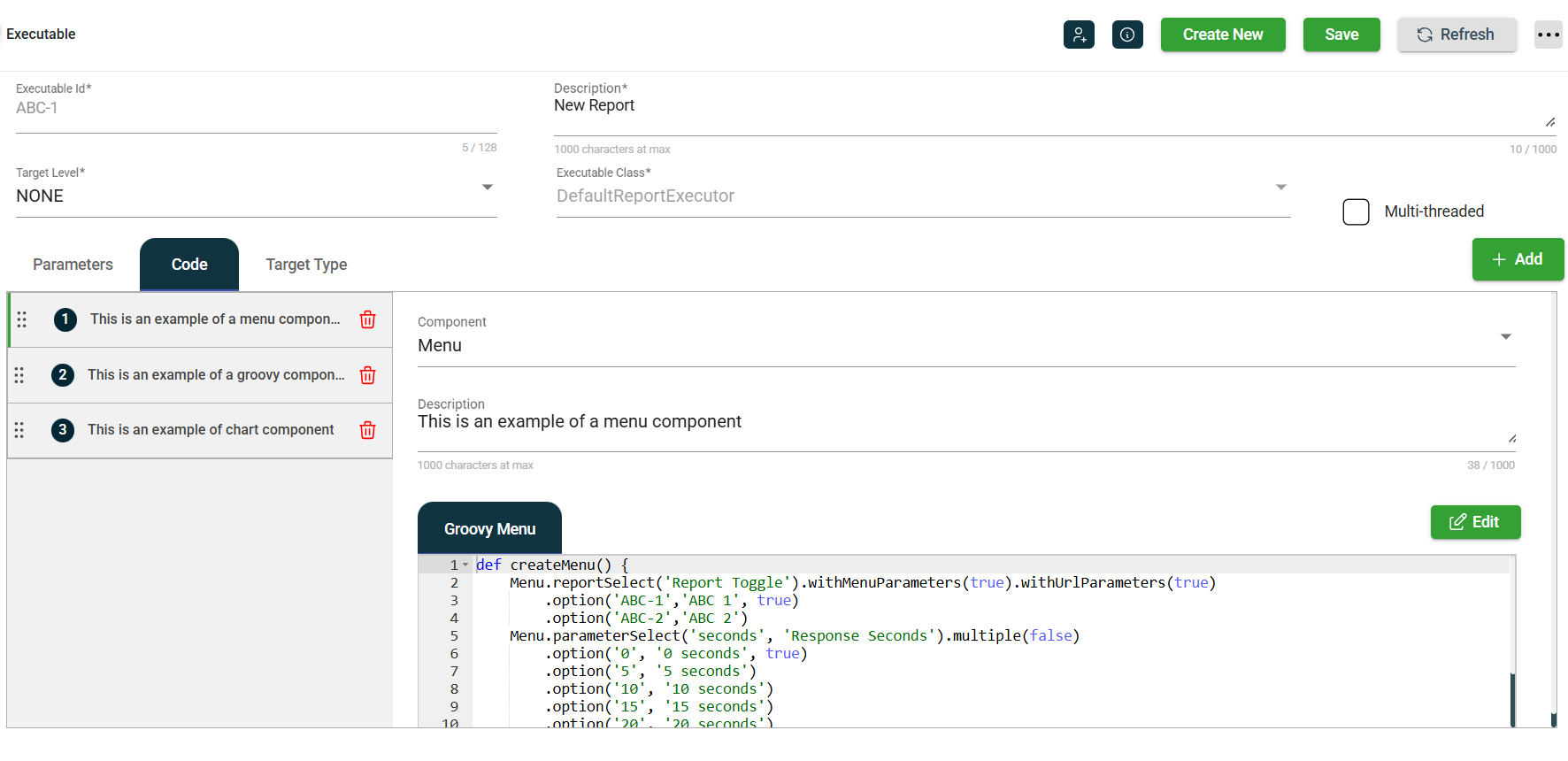Image resolution: width=1568 pixels, height=761 pixels.
Task: Expand the Target Level dropdown
Action: coord(487,188)
